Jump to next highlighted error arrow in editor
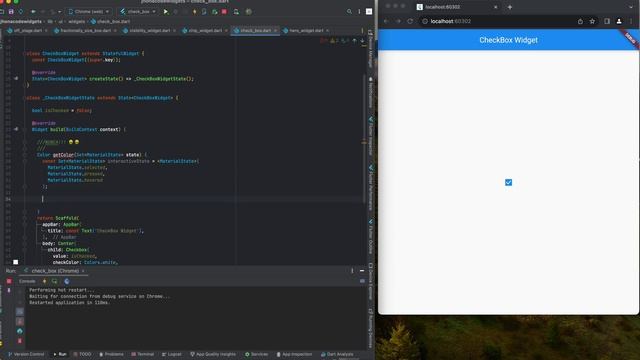The height and width of the screenshot is (360, 640). point(362,41)
